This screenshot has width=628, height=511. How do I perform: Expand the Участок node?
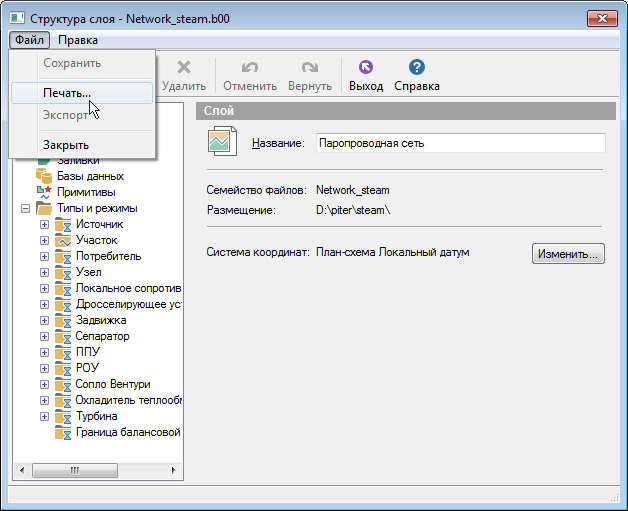(44, 241)
